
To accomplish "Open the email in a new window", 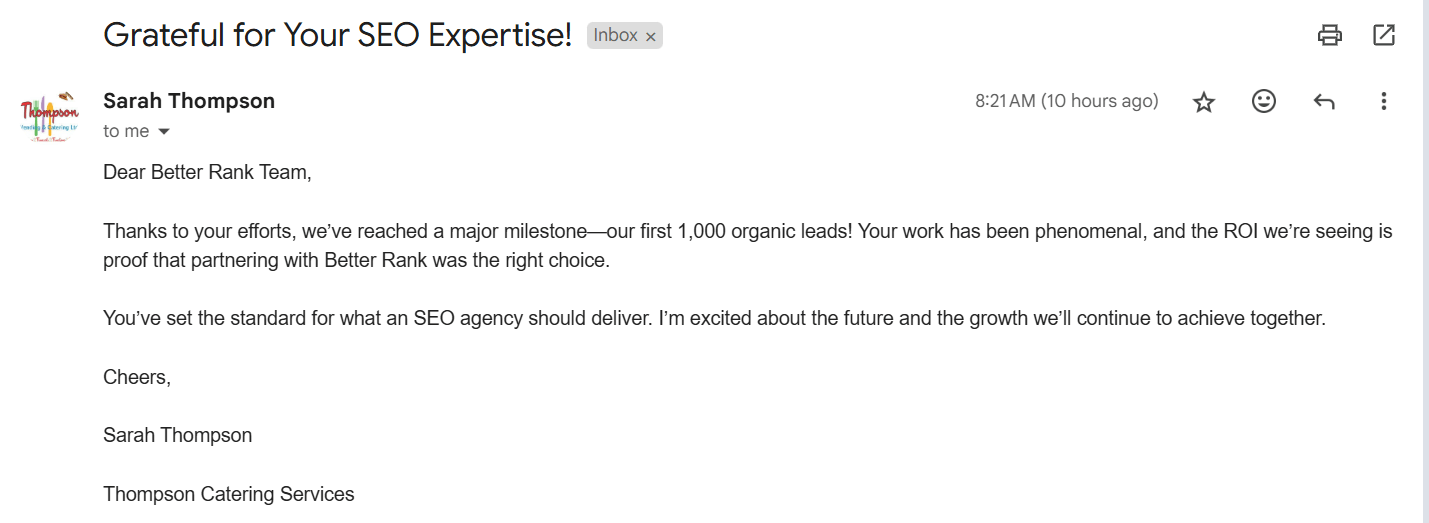I will (1384, 36).
